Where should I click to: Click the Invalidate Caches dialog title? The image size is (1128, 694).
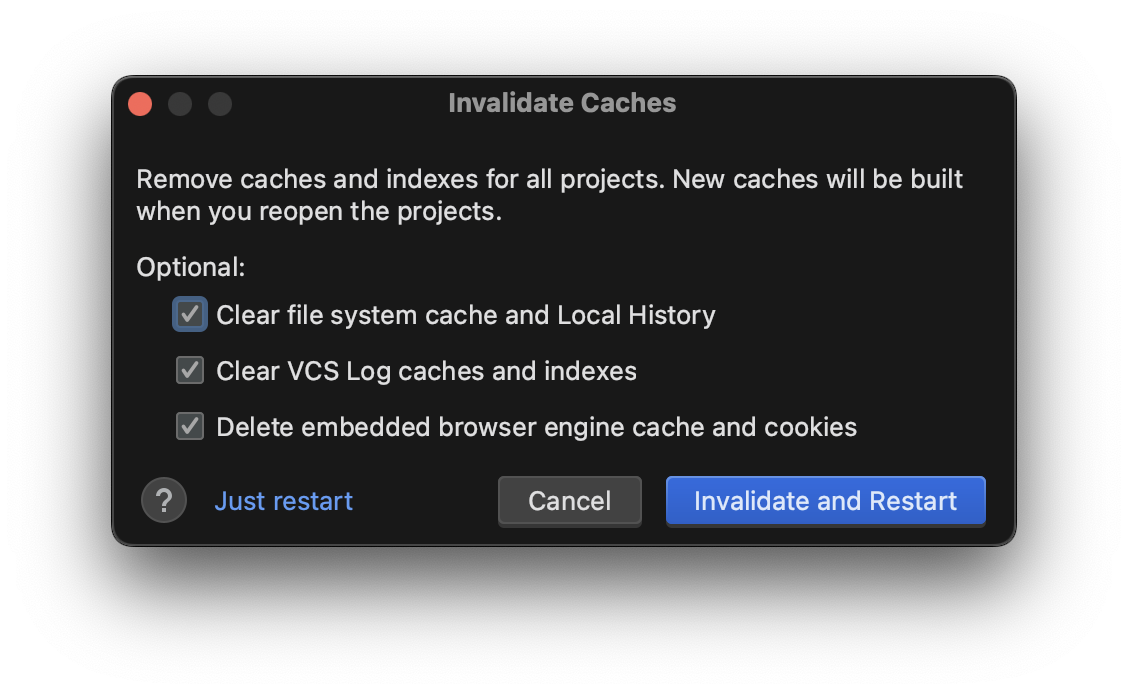563,103
